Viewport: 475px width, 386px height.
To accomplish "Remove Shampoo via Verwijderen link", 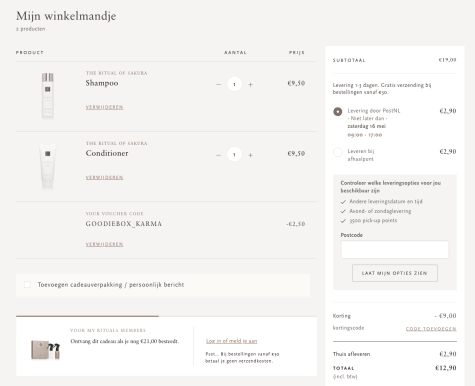I will pos(104,107).
